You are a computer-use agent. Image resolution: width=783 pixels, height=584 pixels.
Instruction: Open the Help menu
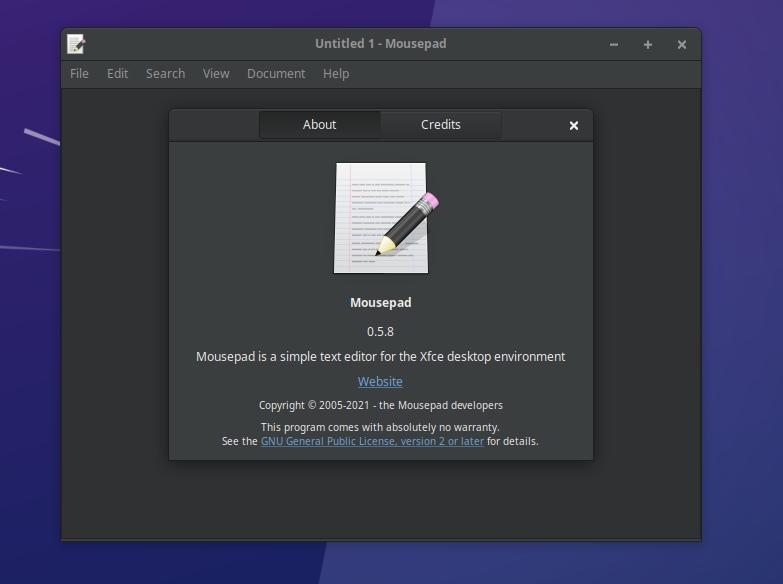click(x=336, y=73)
